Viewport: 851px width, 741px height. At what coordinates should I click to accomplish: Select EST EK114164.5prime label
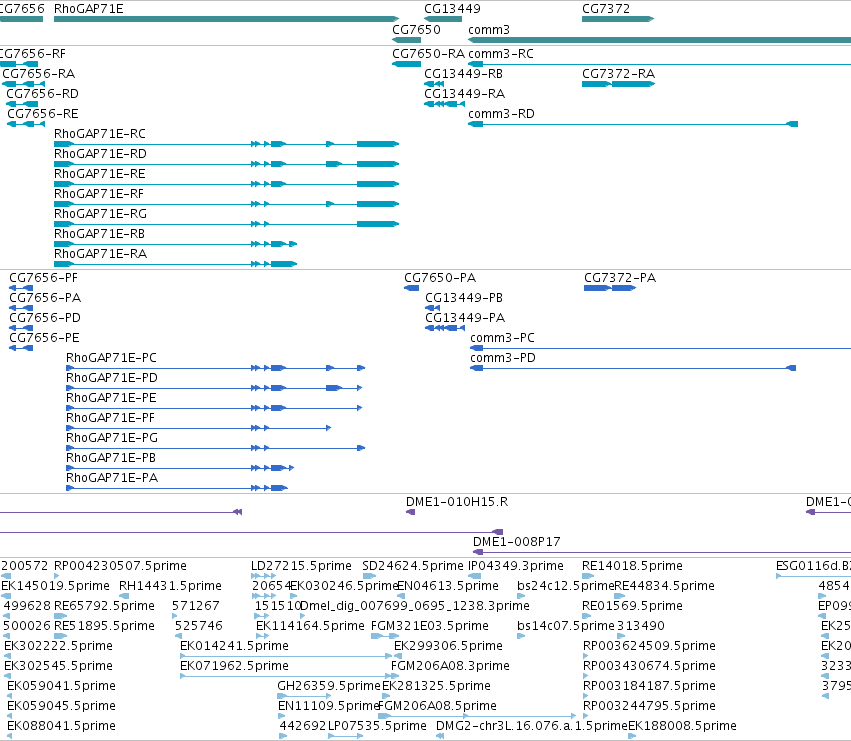tap(310, 626)
